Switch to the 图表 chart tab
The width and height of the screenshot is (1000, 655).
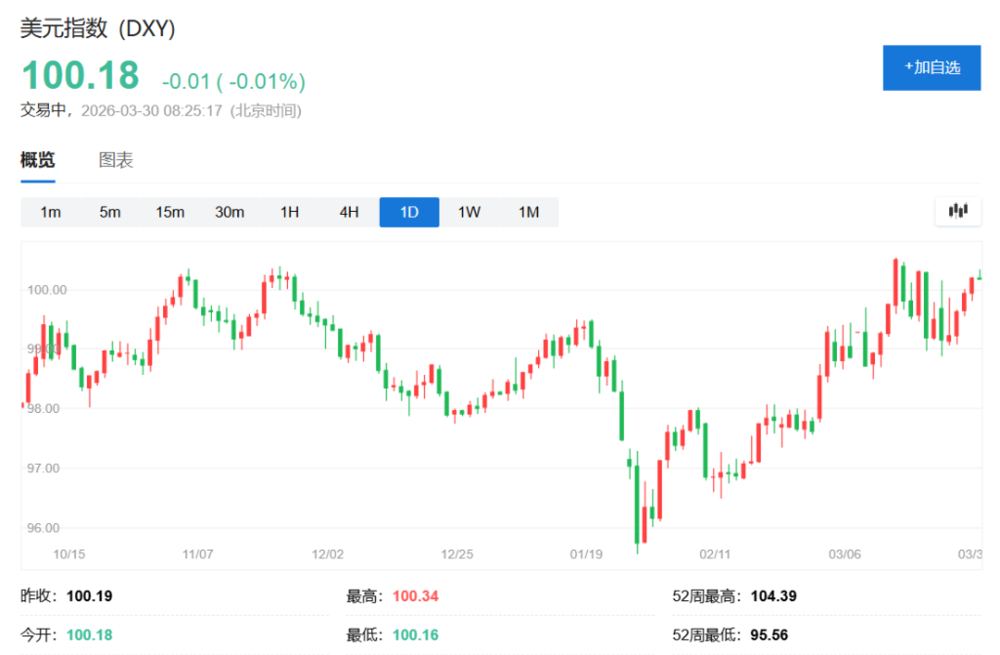pyautogui.click(x=116, y=160)
